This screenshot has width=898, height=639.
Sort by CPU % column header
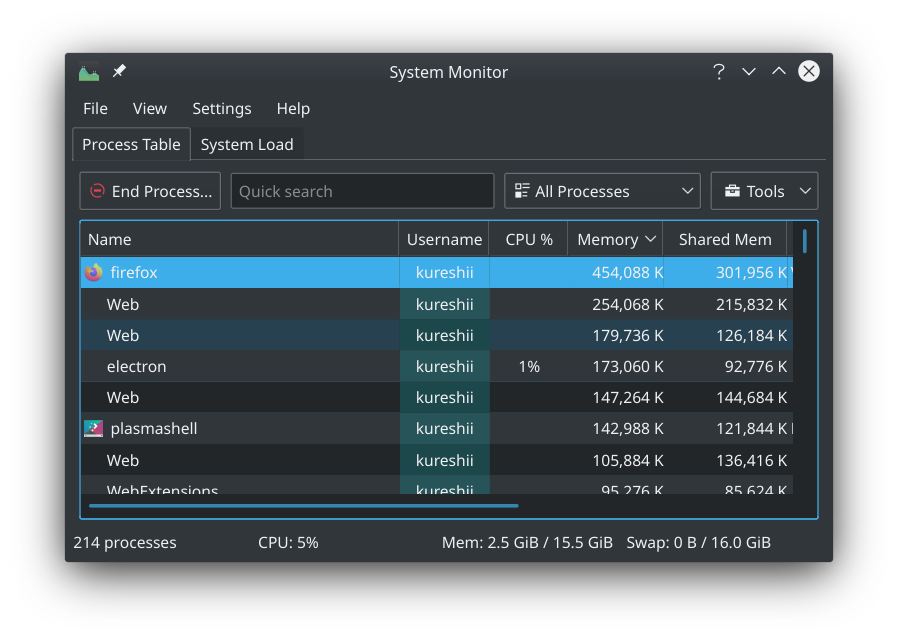point(529,239)
